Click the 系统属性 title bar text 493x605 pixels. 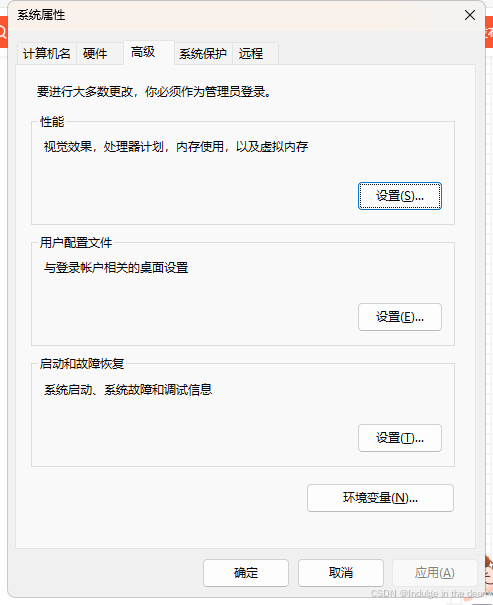point(41,15)
